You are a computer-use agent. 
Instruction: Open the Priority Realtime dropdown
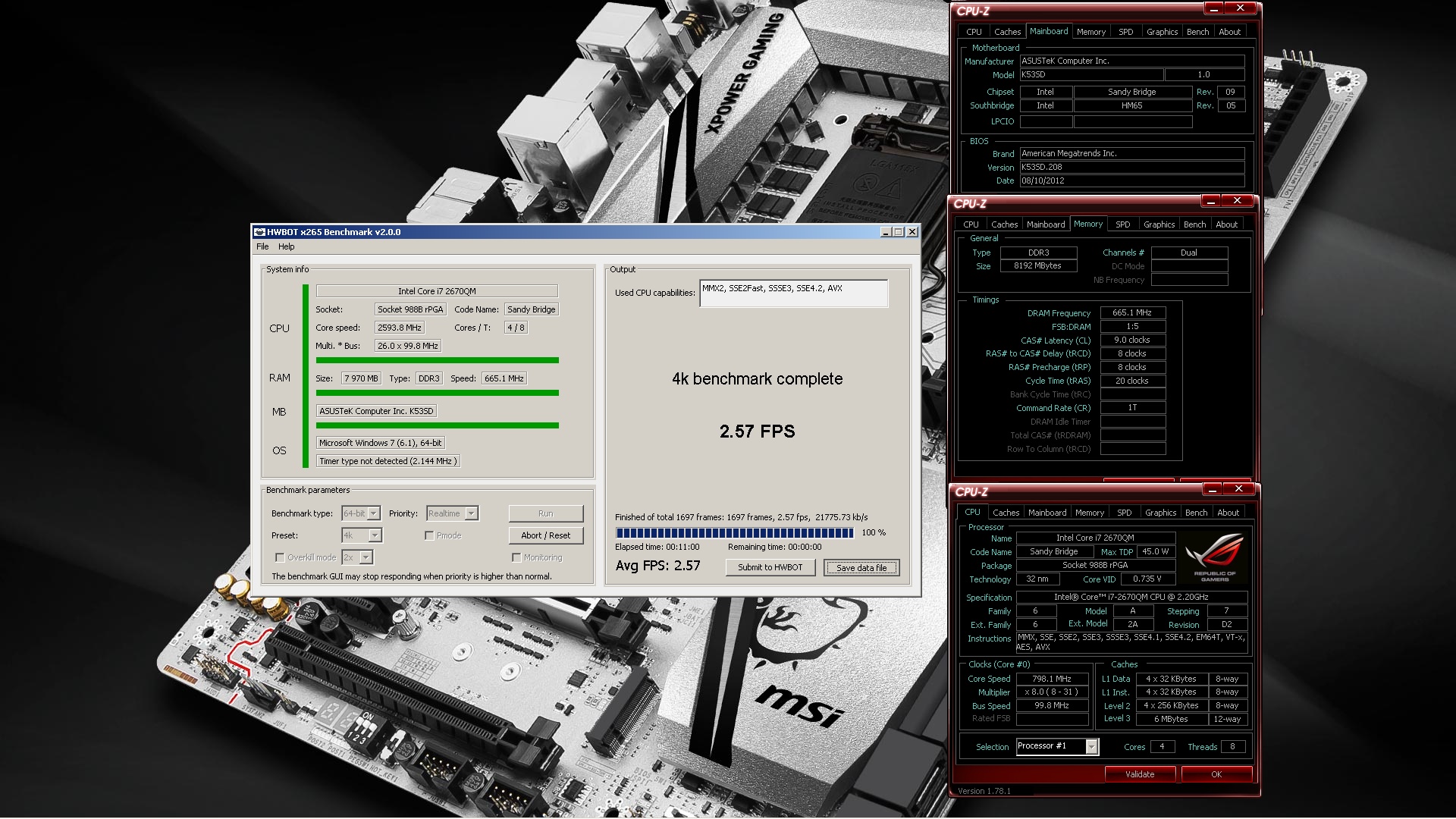[x=452, y=513]
